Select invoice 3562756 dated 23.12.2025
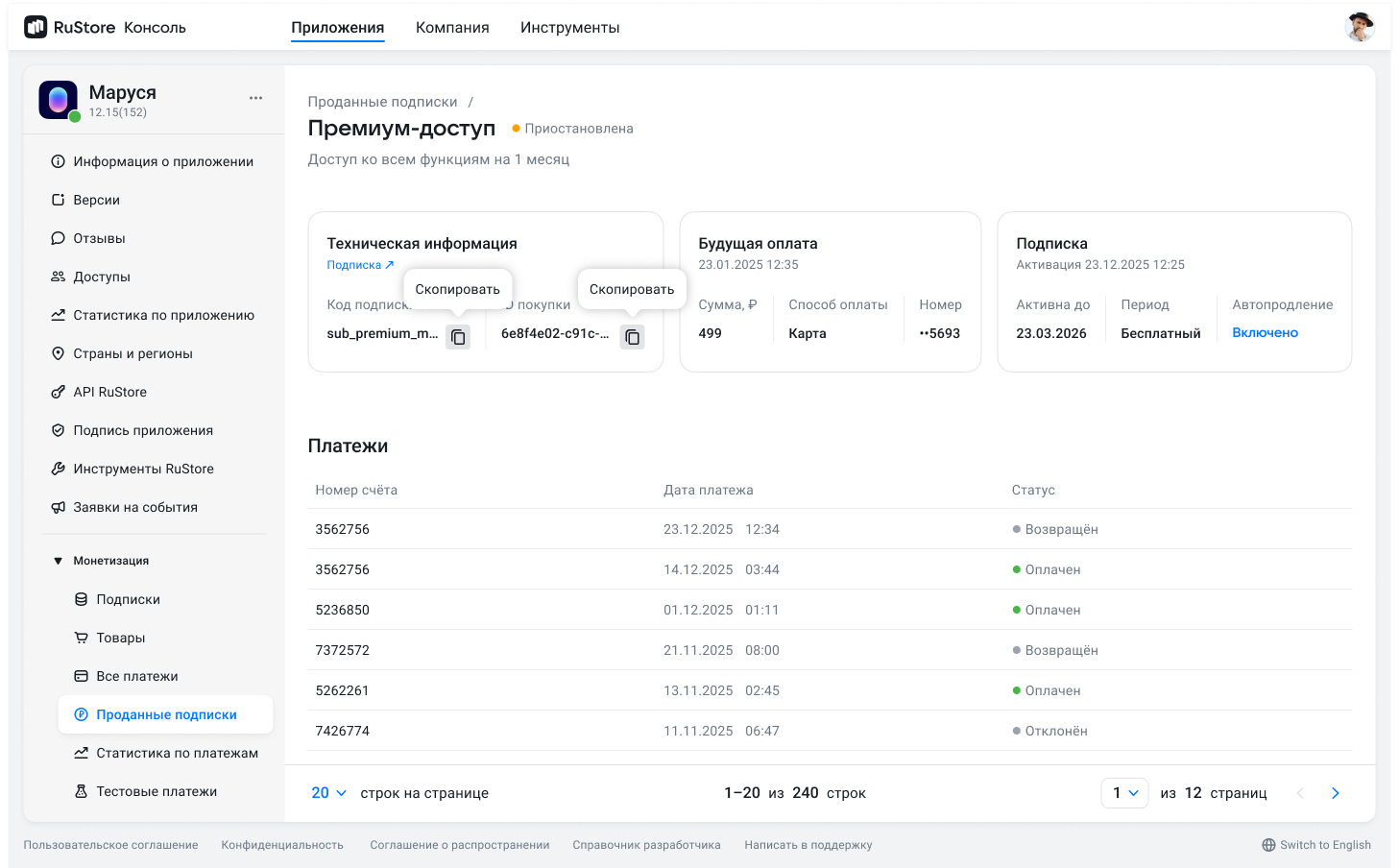The height and width of the screenshot is (868, 1399). (x=830, y=529)
